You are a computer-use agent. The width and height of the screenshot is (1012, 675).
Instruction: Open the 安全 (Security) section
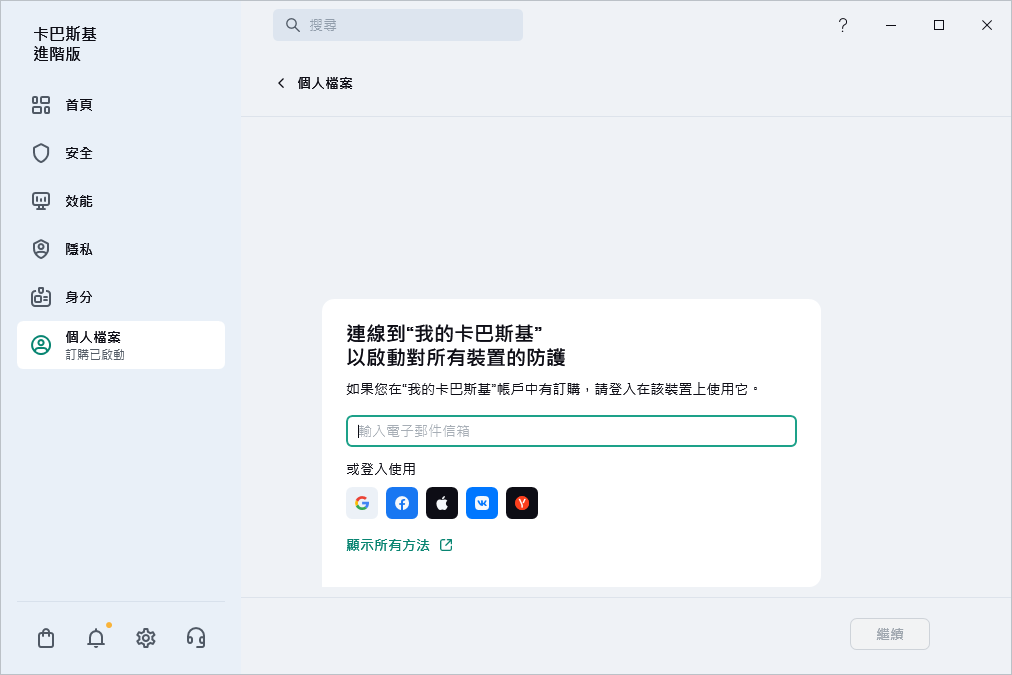(77, 153)
